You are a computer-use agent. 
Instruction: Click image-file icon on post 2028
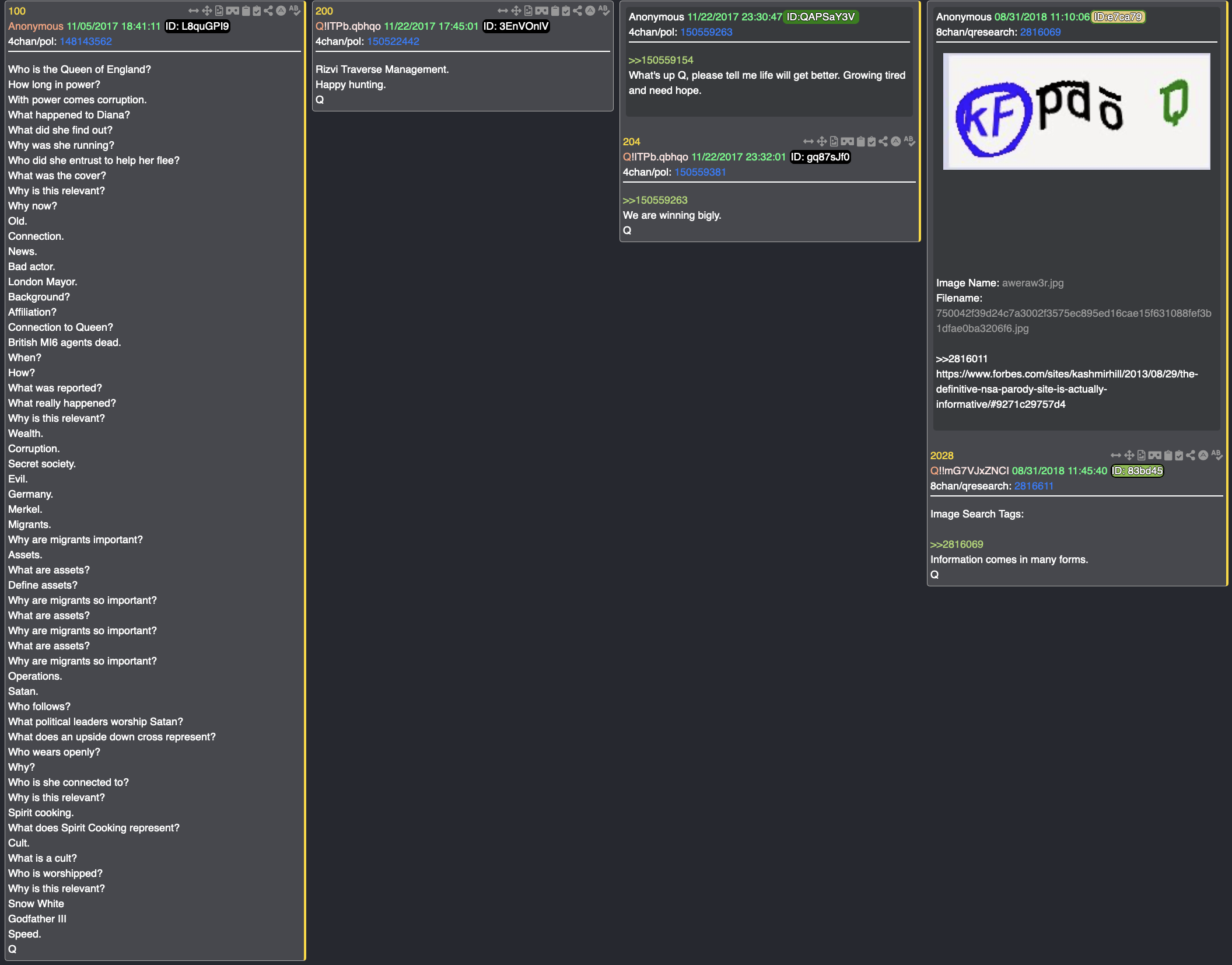1142,456
